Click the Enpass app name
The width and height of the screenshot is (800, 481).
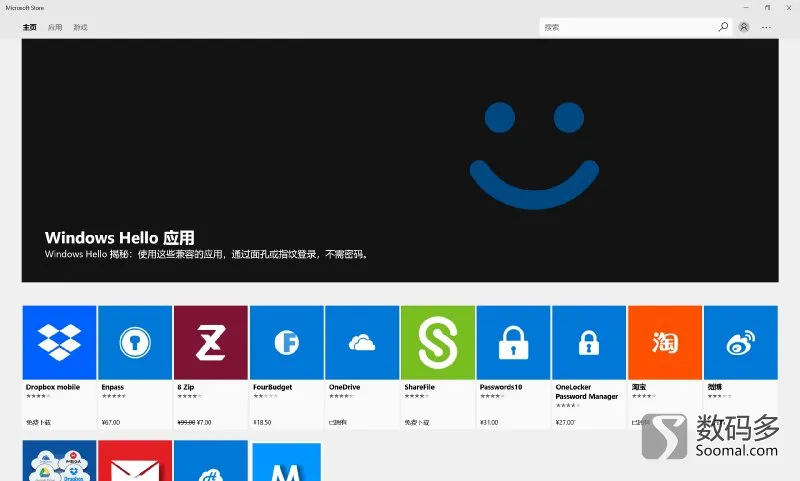113,387
